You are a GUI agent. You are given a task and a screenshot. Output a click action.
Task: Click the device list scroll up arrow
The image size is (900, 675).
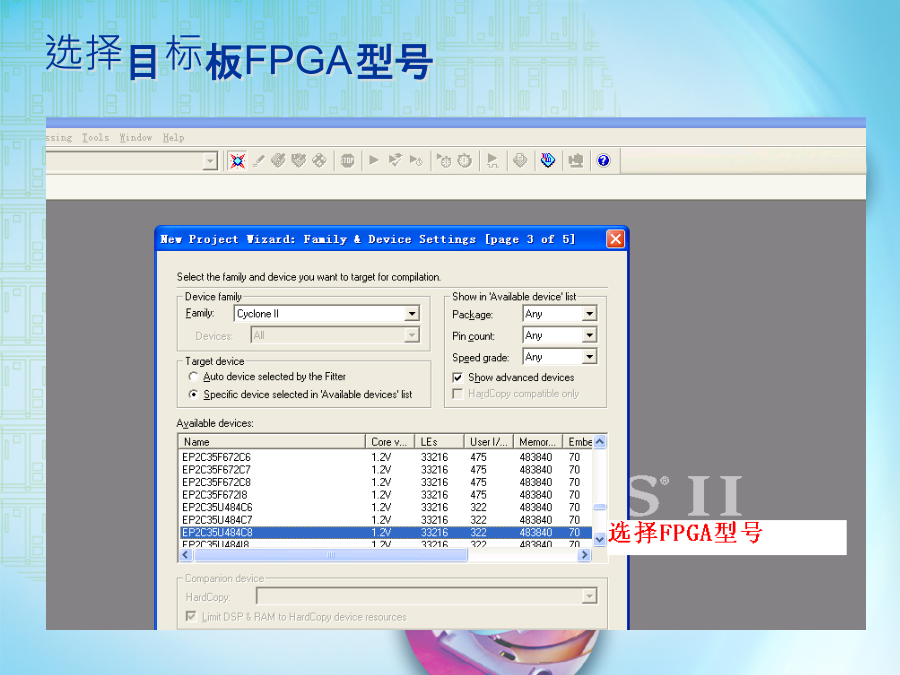coord(600,442)
